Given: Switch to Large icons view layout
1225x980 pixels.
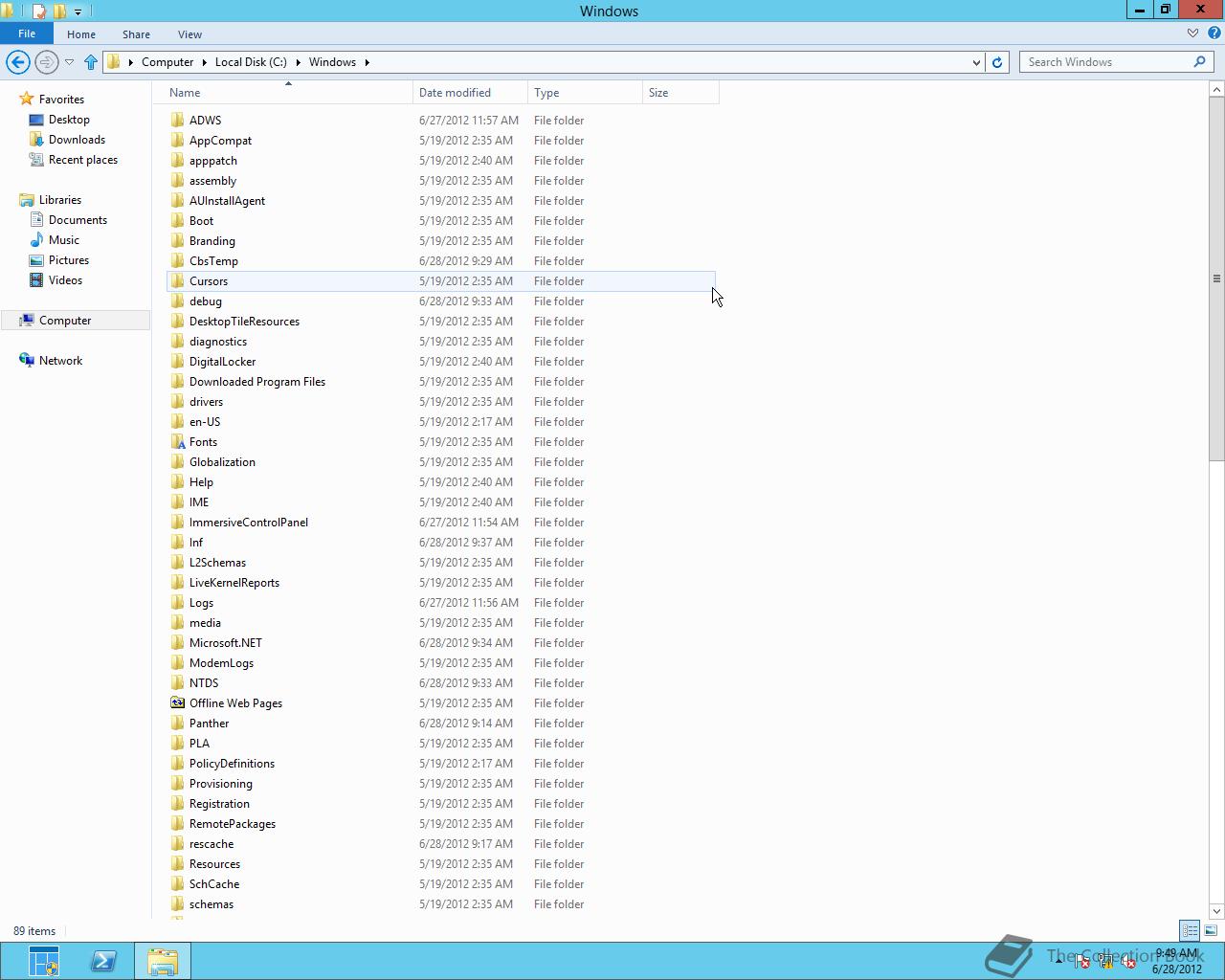Looking at the screenshot, I should pyautogui.click(x=1211, y=930).
